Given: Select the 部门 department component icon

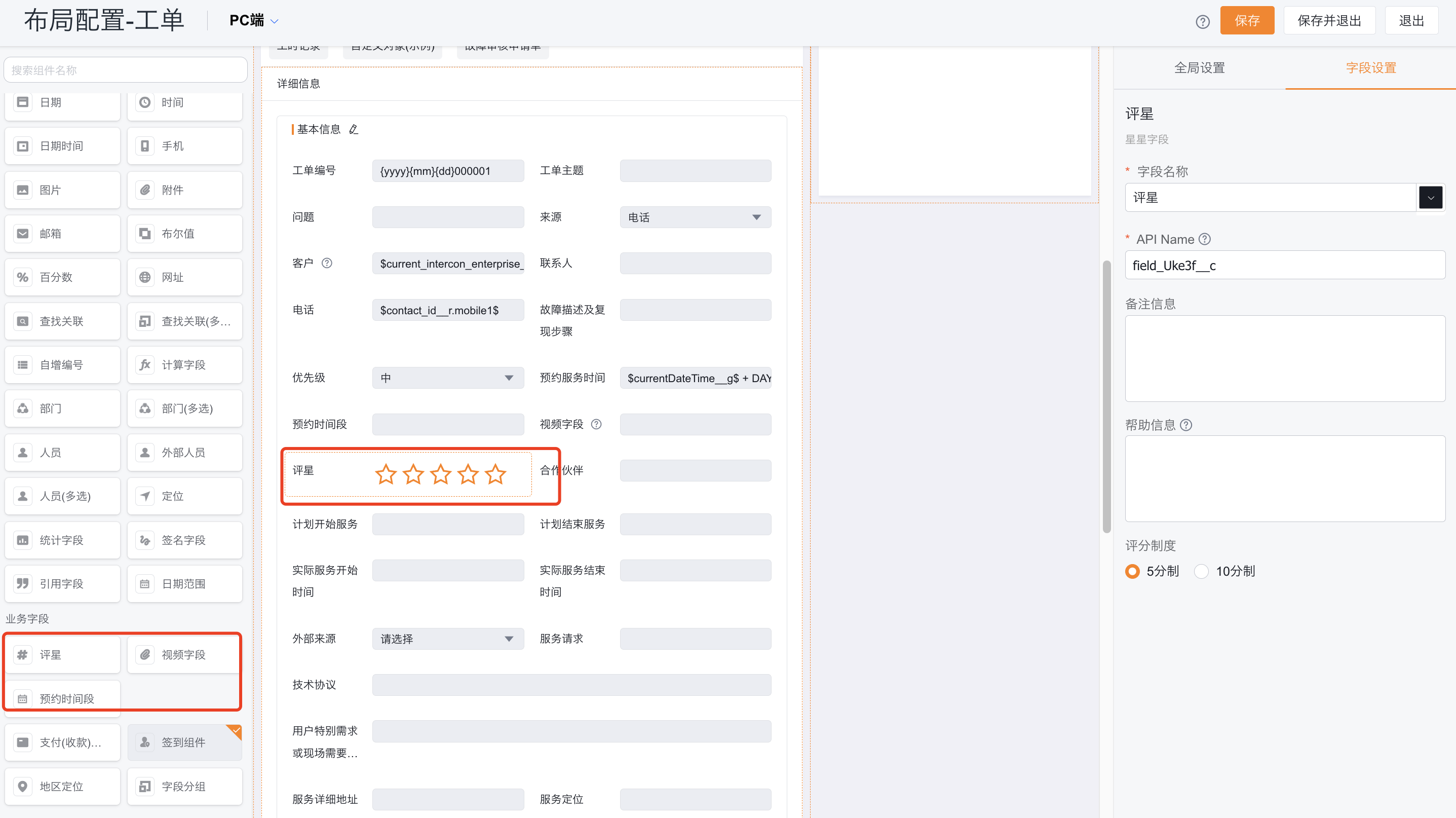Looking at the screenshot, I should 23,408.
